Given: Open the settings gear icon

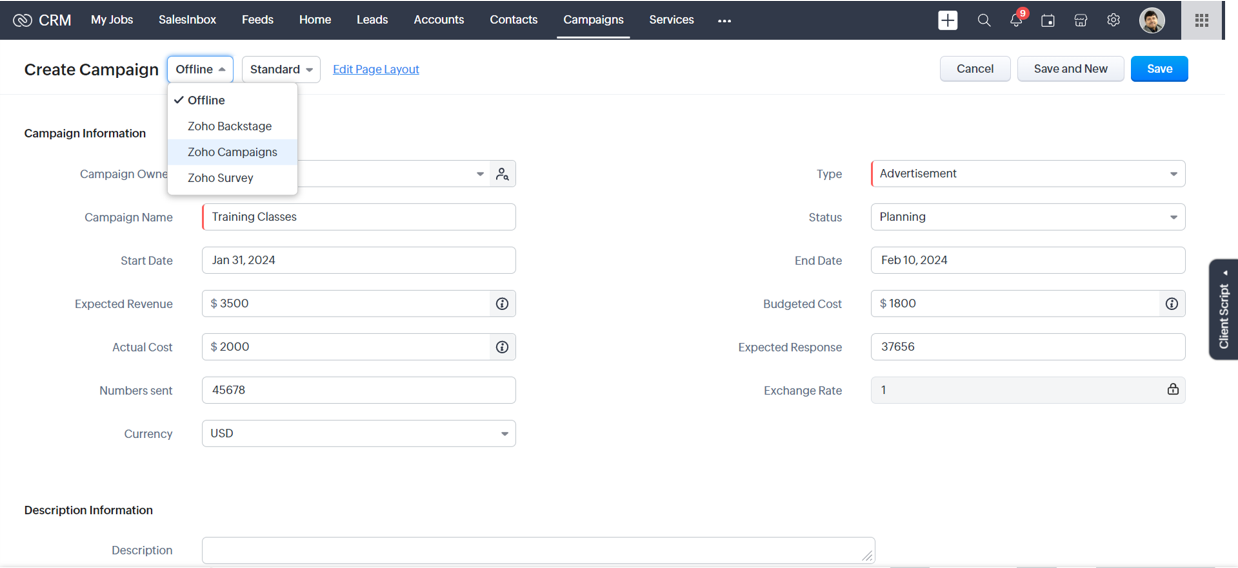Looking at the screenshot, I should pyautogui.click(x=1113, y=20).
